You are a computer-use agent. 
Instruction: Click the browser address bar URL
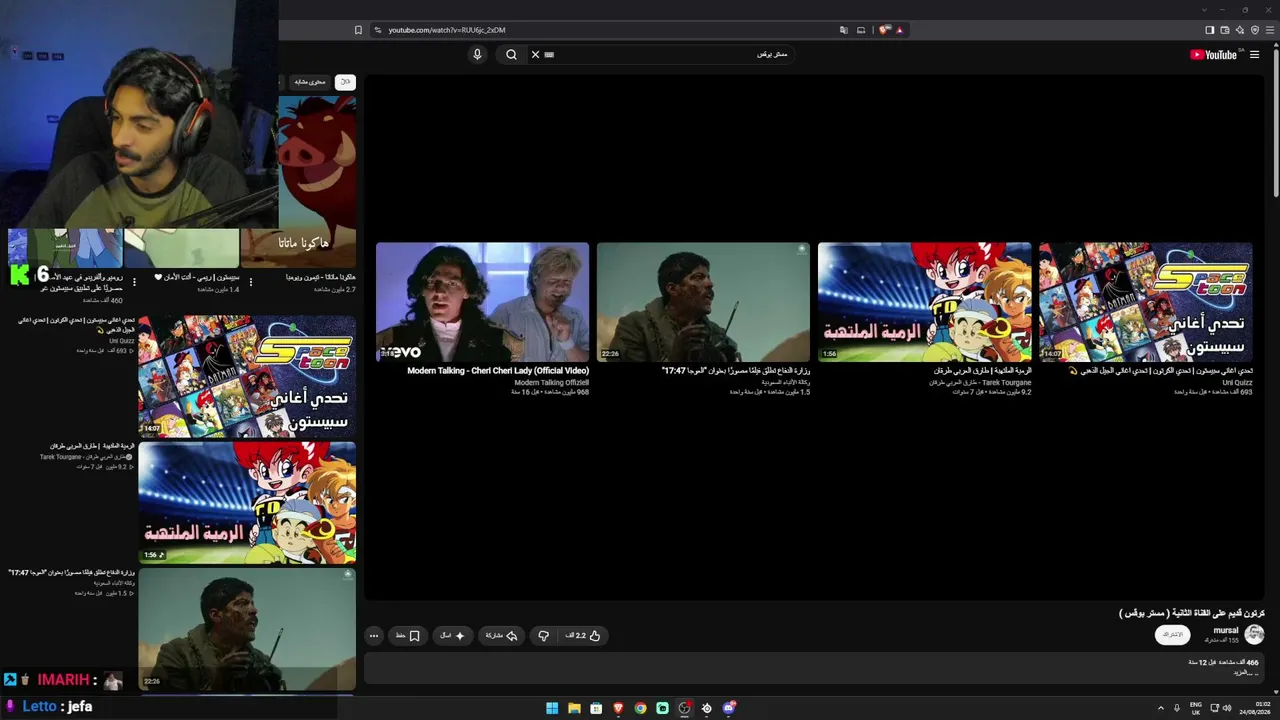447,30
